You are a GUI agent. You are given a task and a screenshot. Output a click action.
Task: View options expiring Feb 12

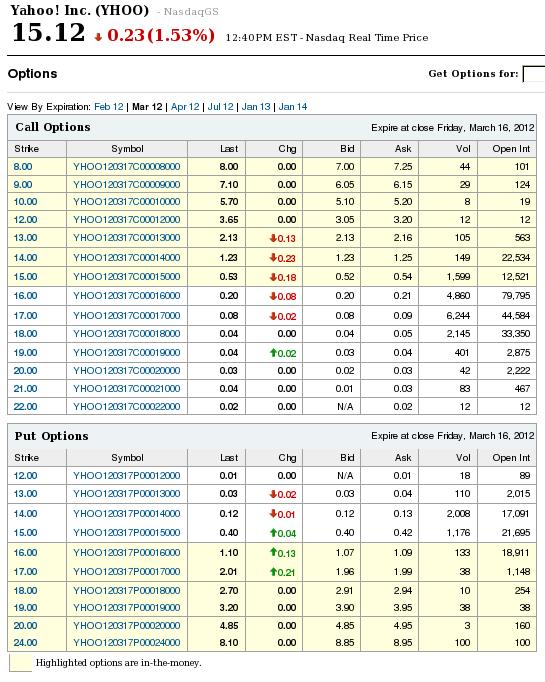(x=109, y=107)
